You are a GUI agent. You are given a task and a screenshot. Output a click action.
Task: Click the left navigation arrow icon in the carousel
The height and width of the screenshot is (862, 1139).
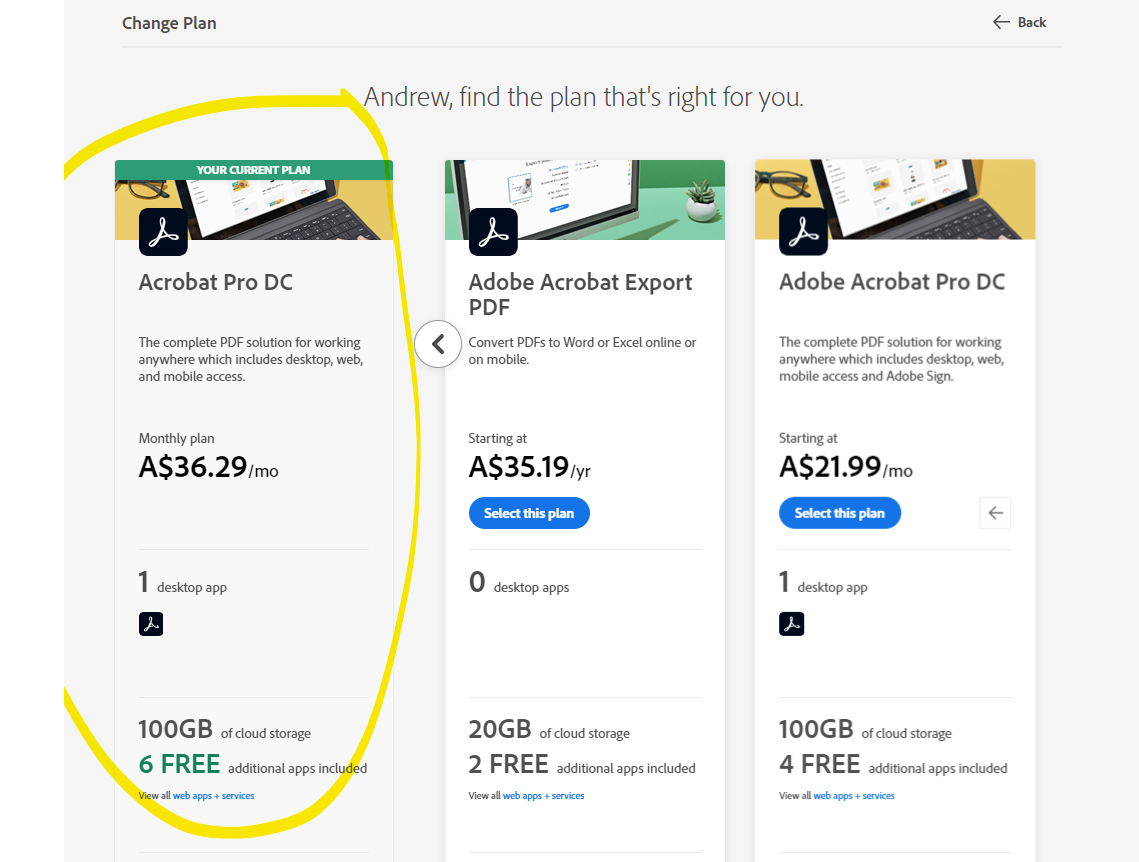pyautogui.click(x=438, y=343)
